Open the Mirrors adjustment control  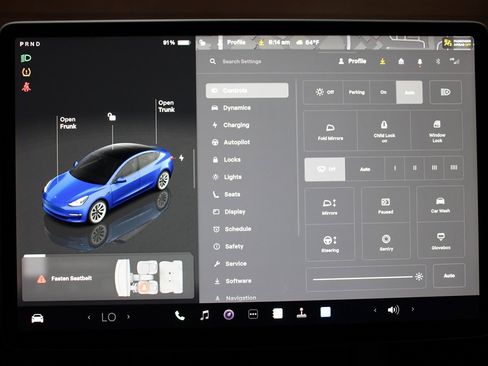(x=329, y=206)
